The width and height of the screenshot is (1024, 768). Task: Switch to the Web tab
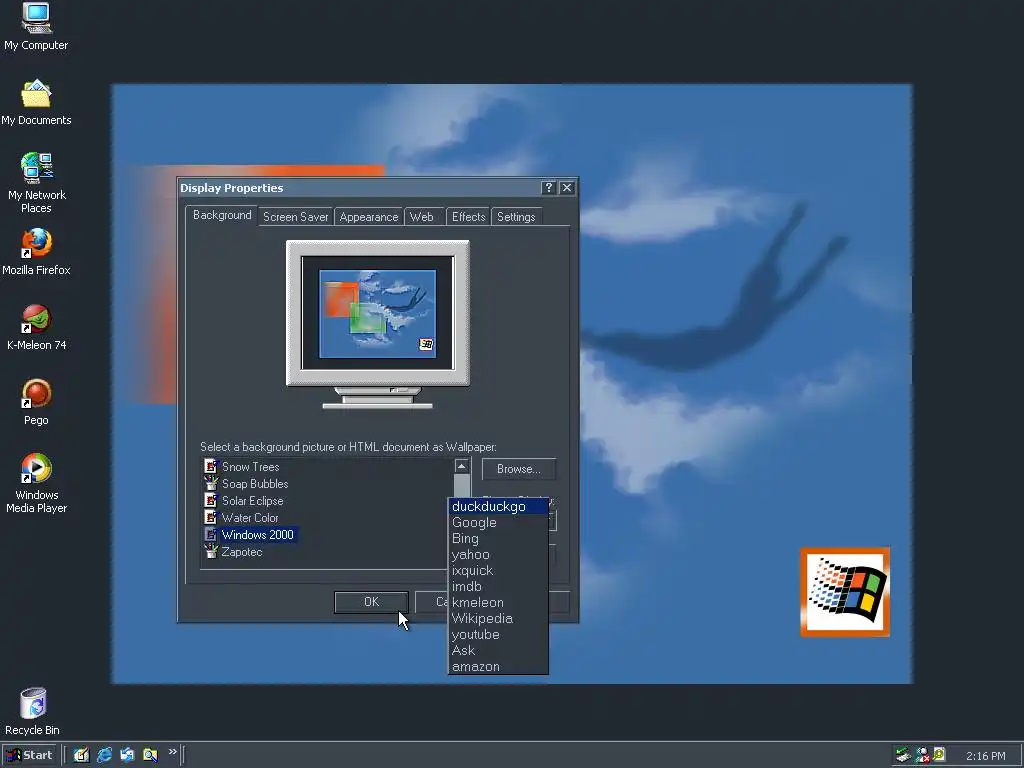(422, 217)
